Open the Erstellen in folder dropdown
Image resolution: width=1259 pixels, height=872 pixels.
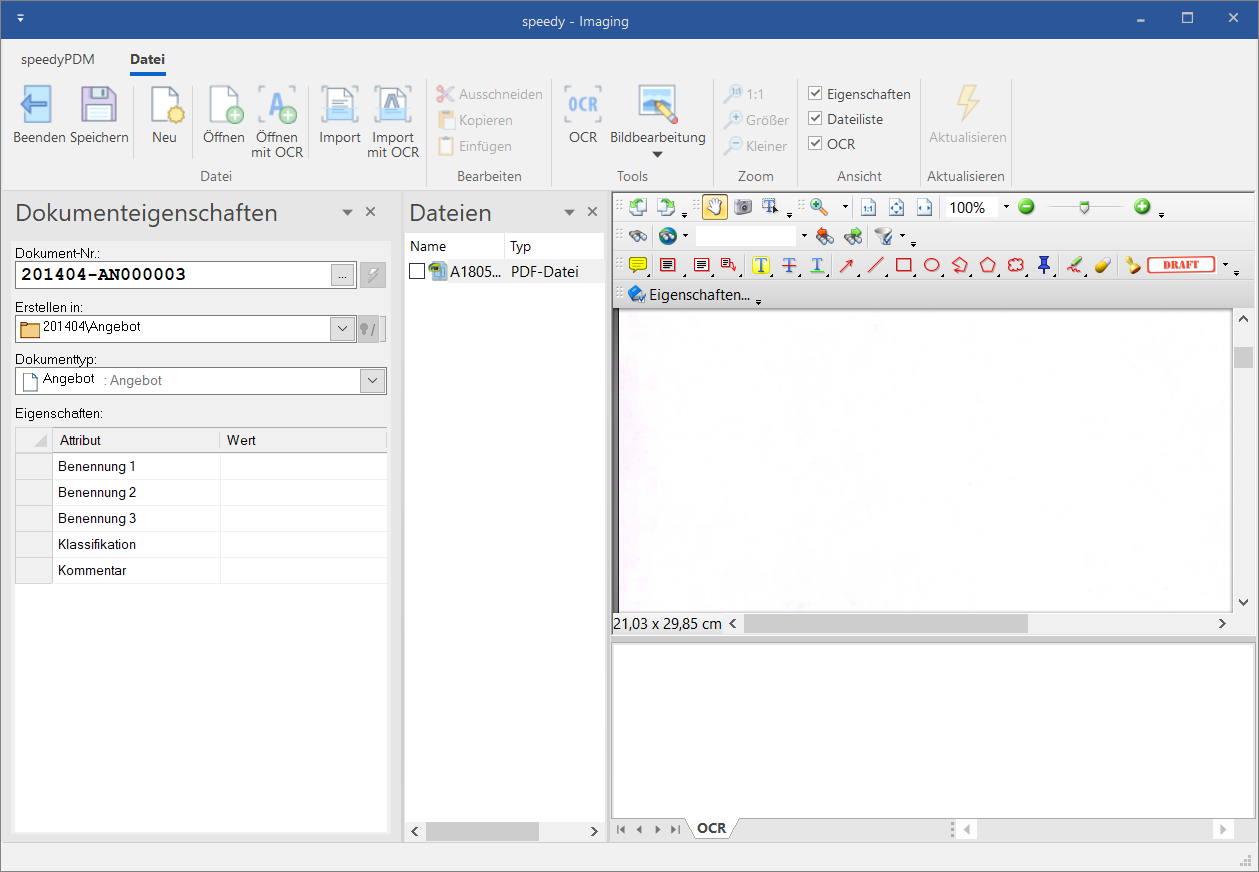(x=342, y=329)
